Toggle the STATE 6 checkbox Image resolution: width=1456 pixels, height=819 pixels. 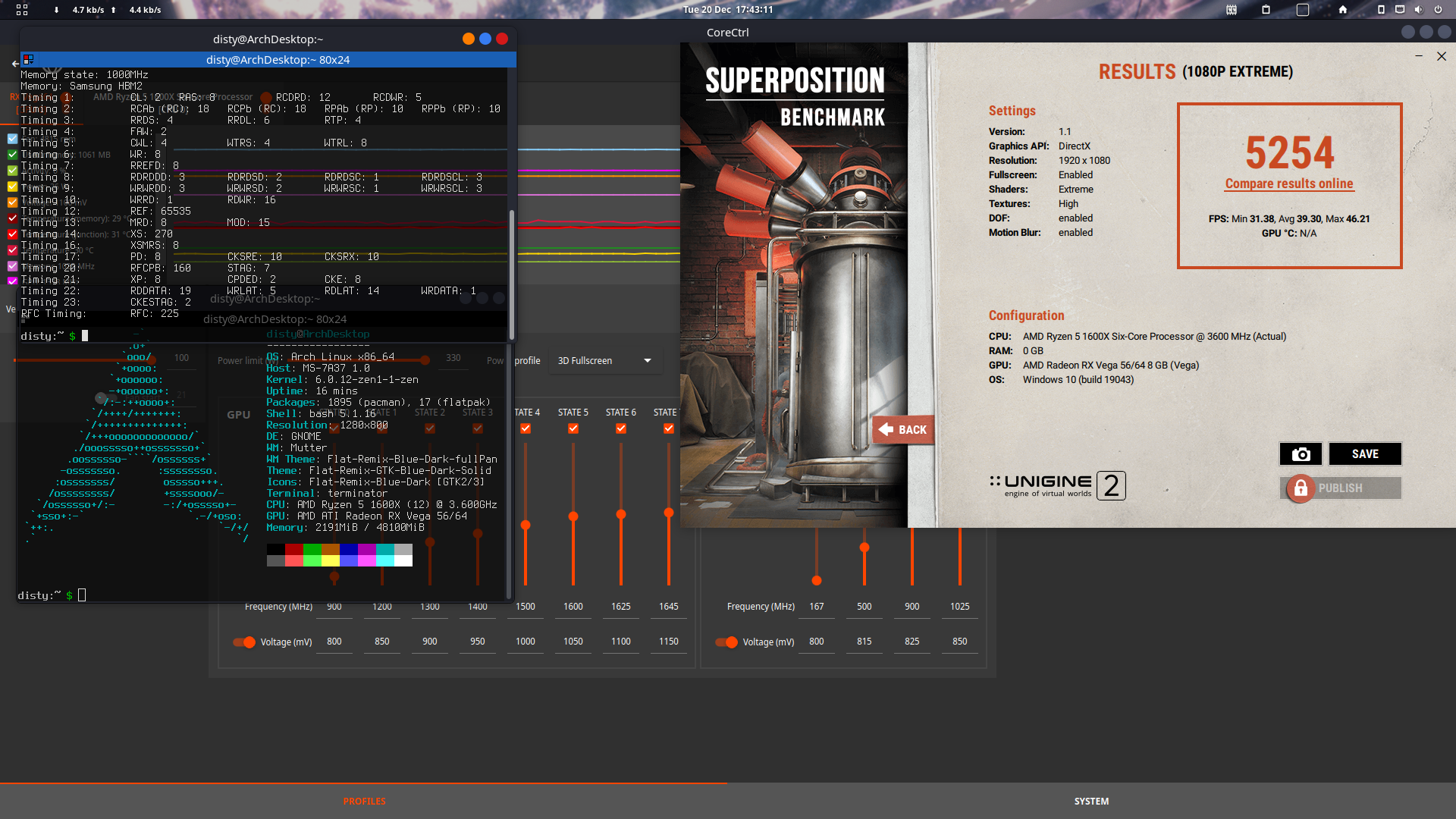pos(621,428)
